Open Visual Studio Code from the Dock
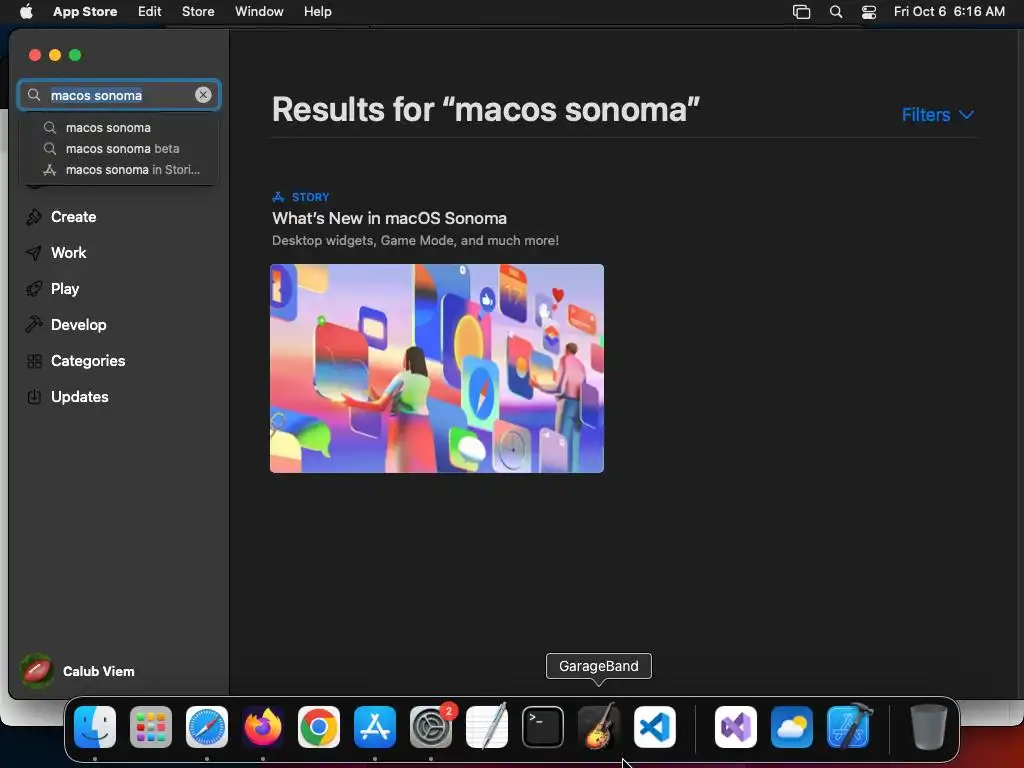Screen dimensions: 1024x768 [x=655, y=727]
